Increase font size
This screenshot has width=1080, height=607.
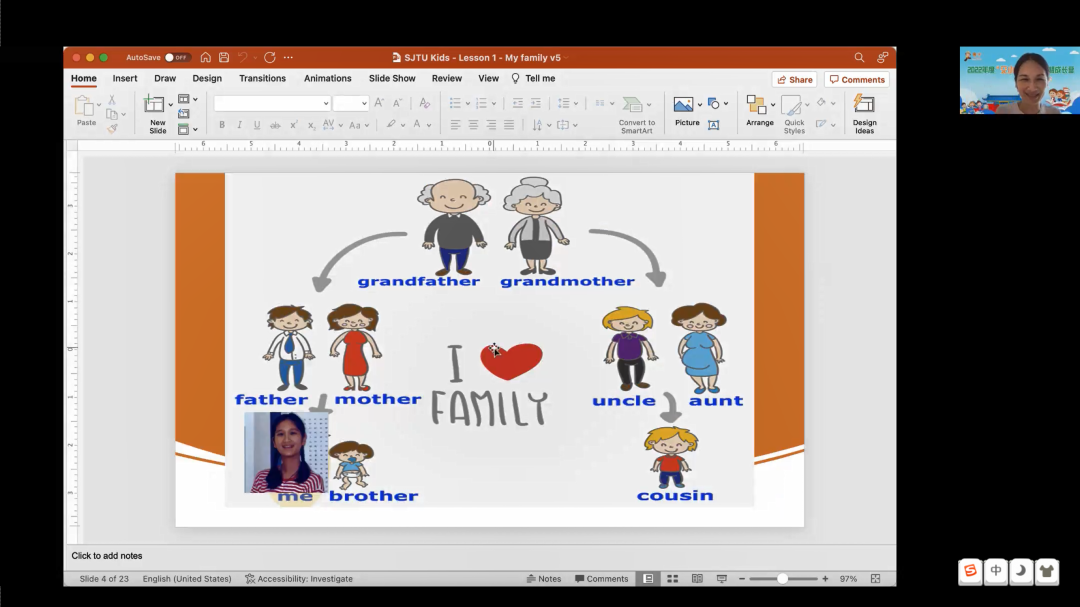pos(379,103)
